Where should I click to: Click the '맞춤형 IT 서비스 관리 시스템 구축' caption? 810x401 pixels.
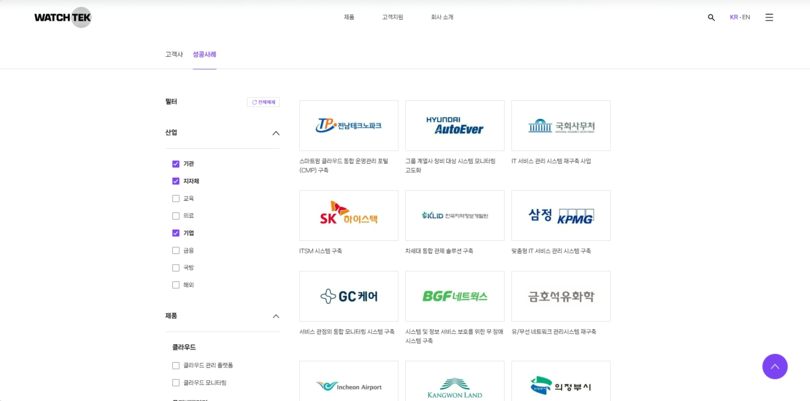click(x=551, y=251)
